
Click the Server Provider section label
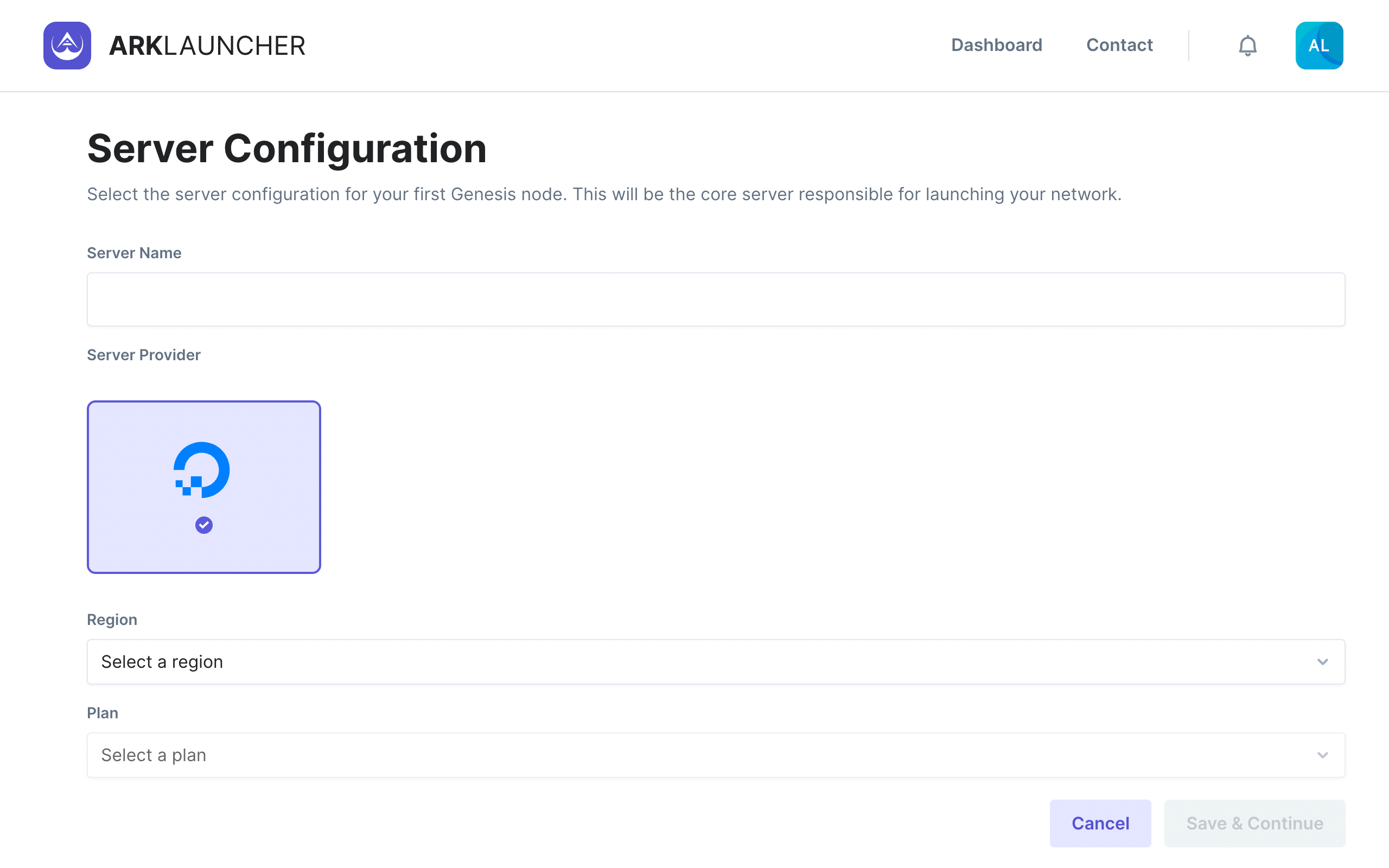click(143, 355)
